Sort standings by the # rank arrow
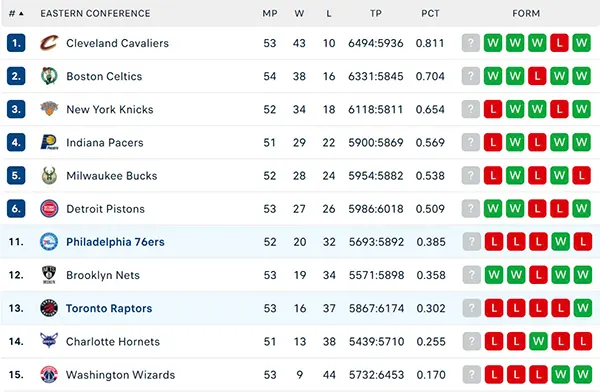600x392 pixels. click(x=16, y=13)
